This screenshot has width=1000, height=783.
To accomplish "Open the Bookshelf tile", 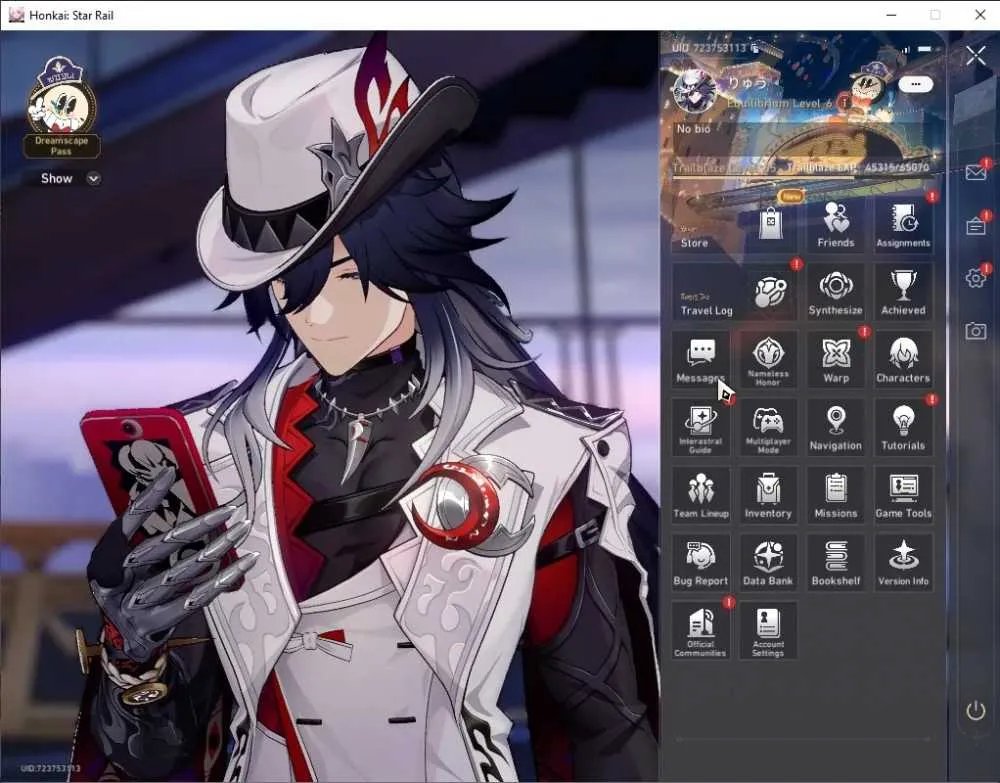I will click(x=835, y=563).
